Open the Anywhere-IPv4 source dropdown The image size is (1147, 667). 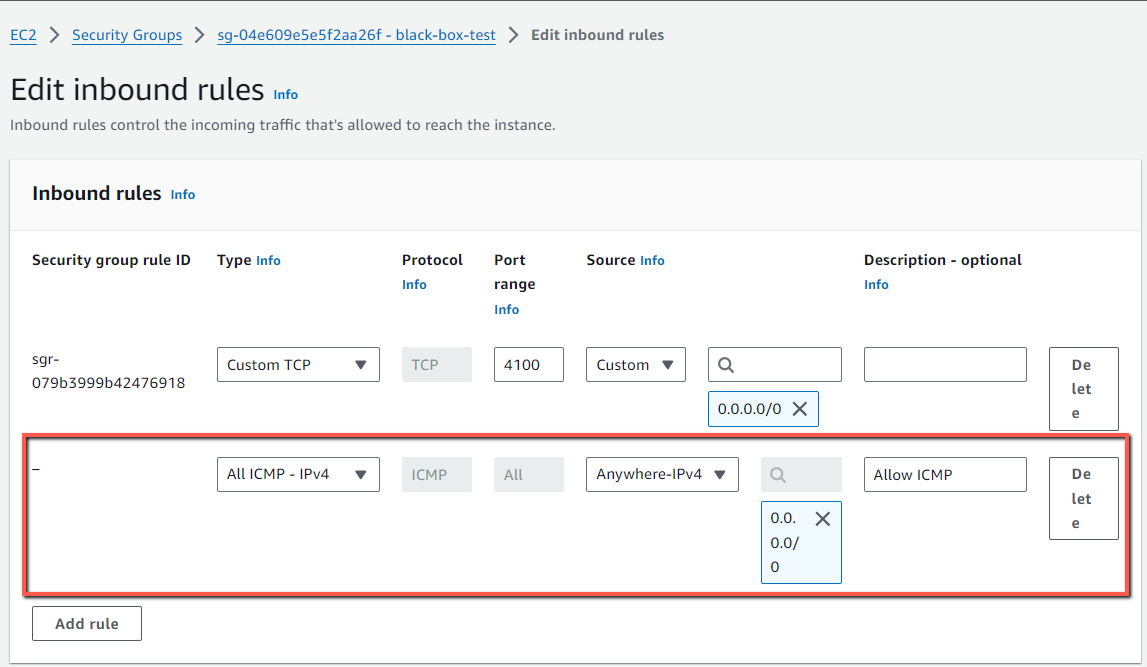click(x=662, y=474)
